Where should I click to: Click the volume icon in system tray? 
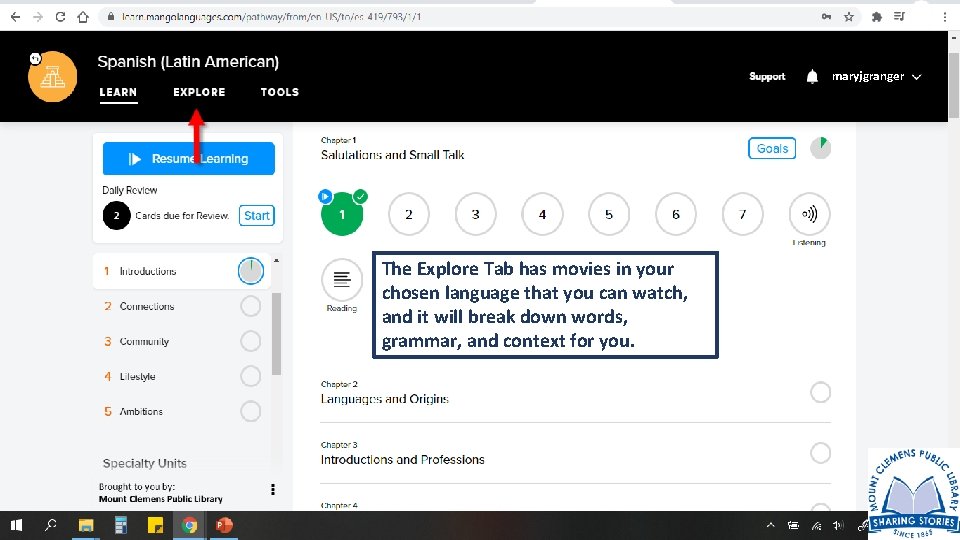pos(838,525)
